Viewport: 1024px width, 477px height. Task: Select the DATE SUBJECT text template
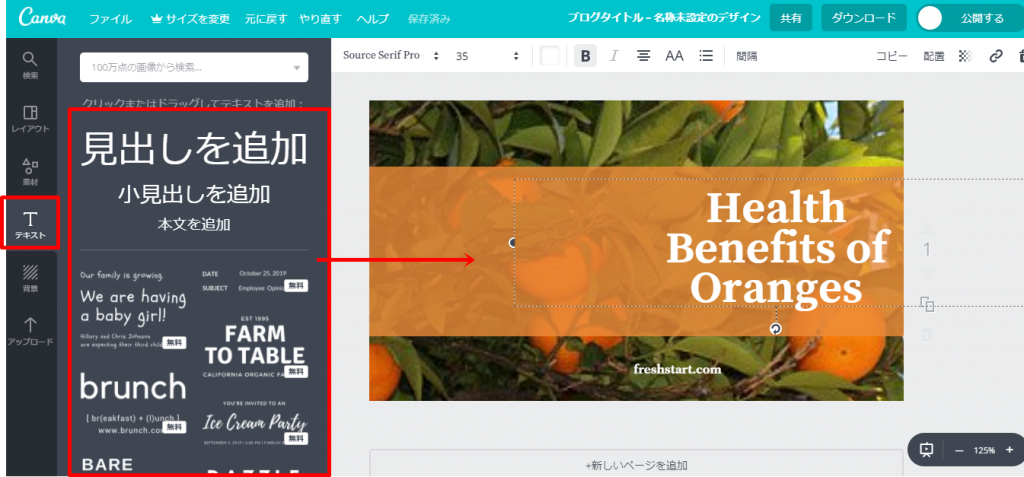click(x=254, y=280)
